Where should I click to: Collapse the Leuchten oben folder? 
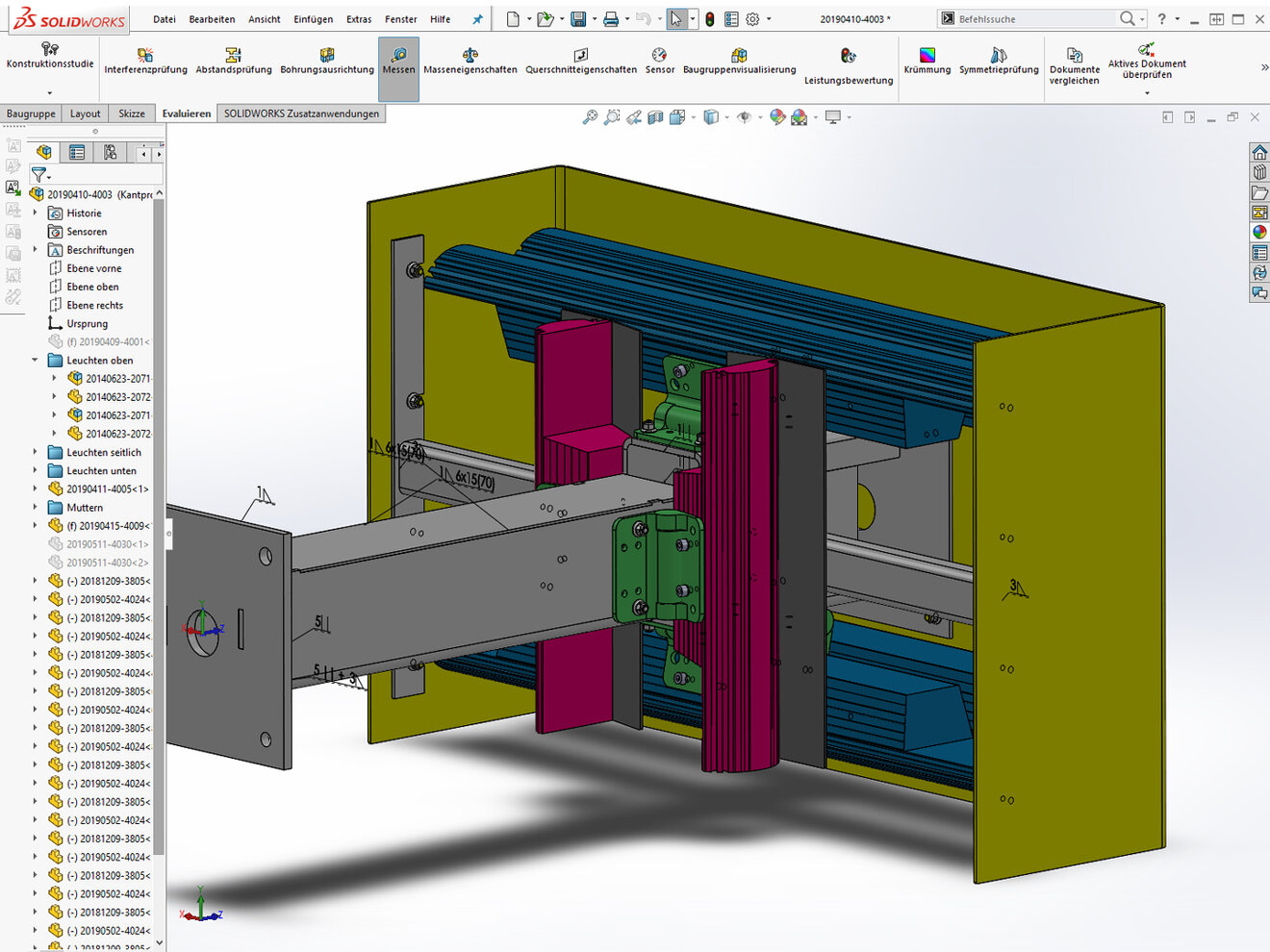pyautogui.click(x=36, y=361)
